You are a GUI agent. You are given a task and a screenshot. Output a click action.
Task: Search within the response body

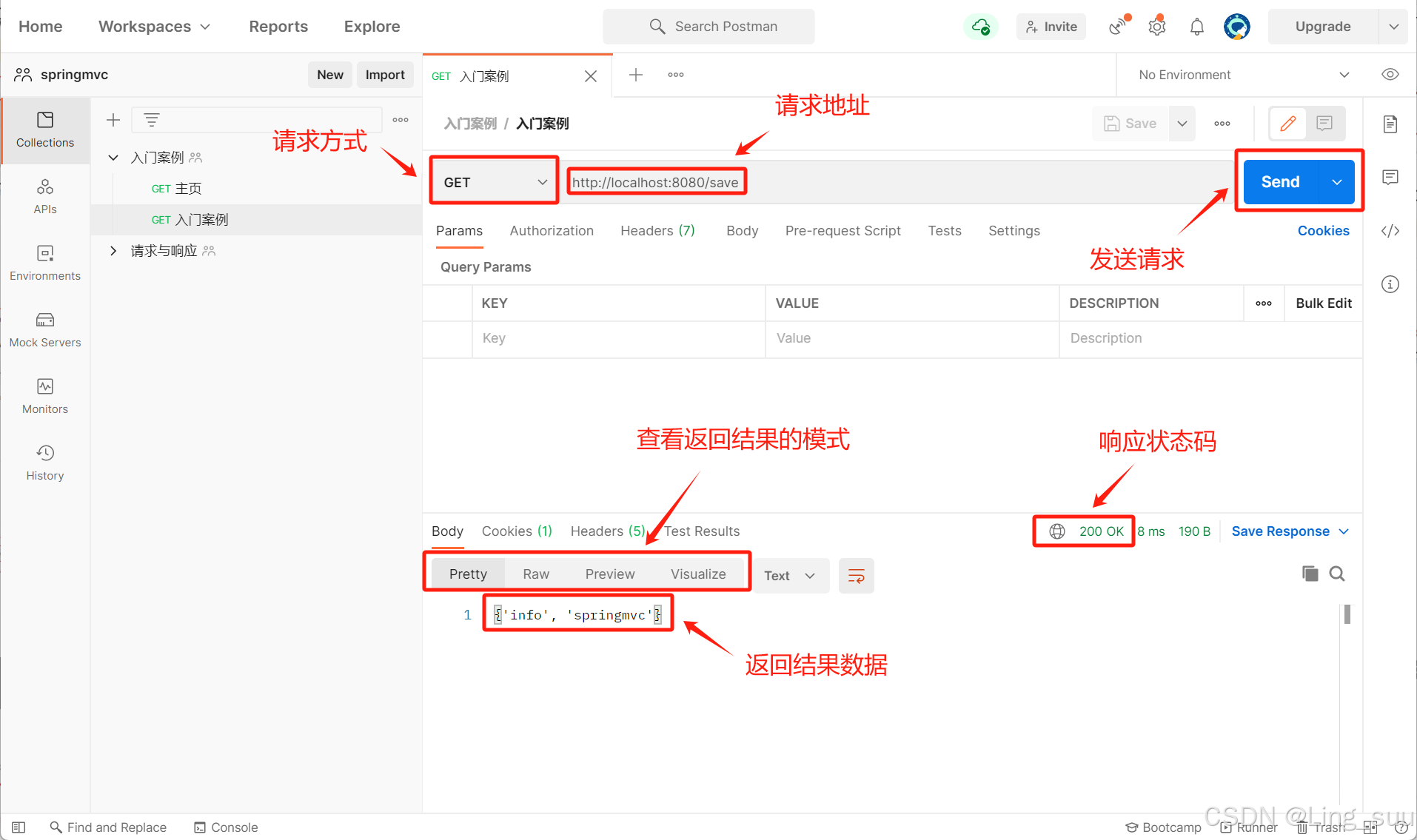(x=1336, y=574)
